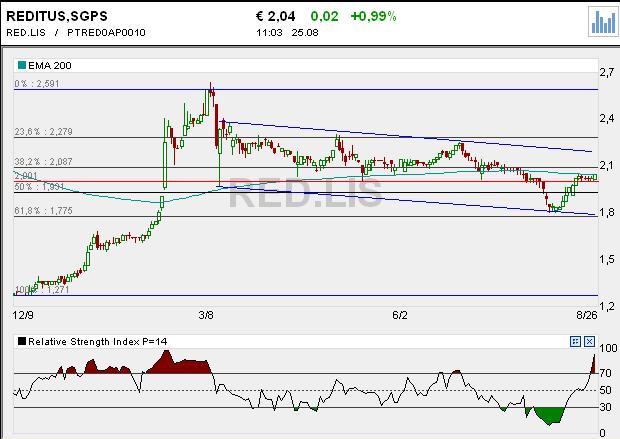Click the RSI axis value 70
Screen dimensions: 620x439
point(606,373)
